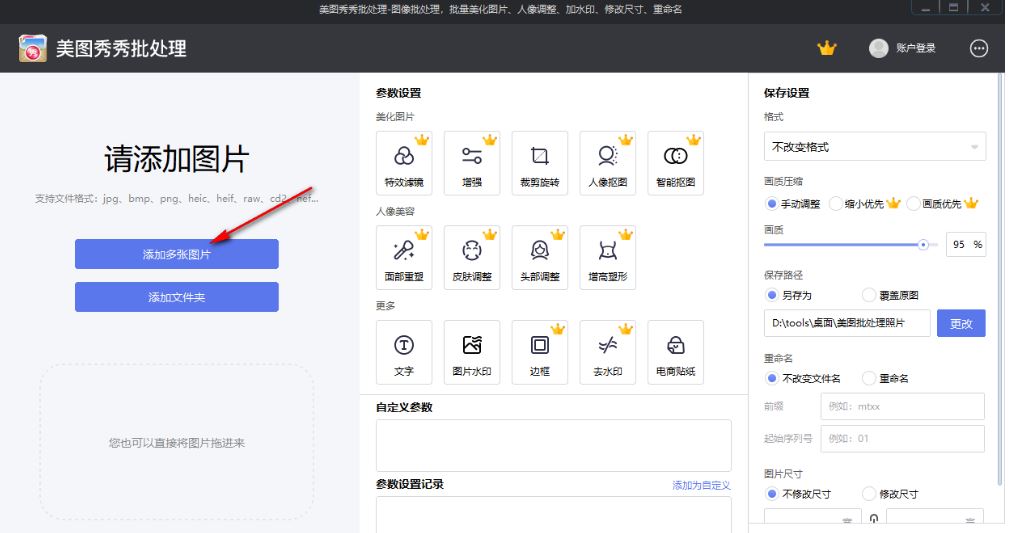This screenshot has width=1009, height=533.
Task: Adjust the 画质 quality slider handle
Action: point(923,245)
